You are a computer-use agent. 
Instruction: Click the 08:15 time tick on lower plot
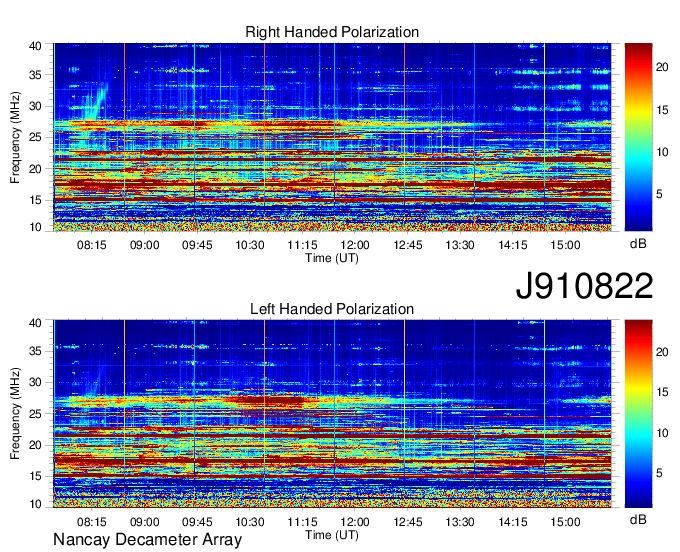[x=92, y=522]
